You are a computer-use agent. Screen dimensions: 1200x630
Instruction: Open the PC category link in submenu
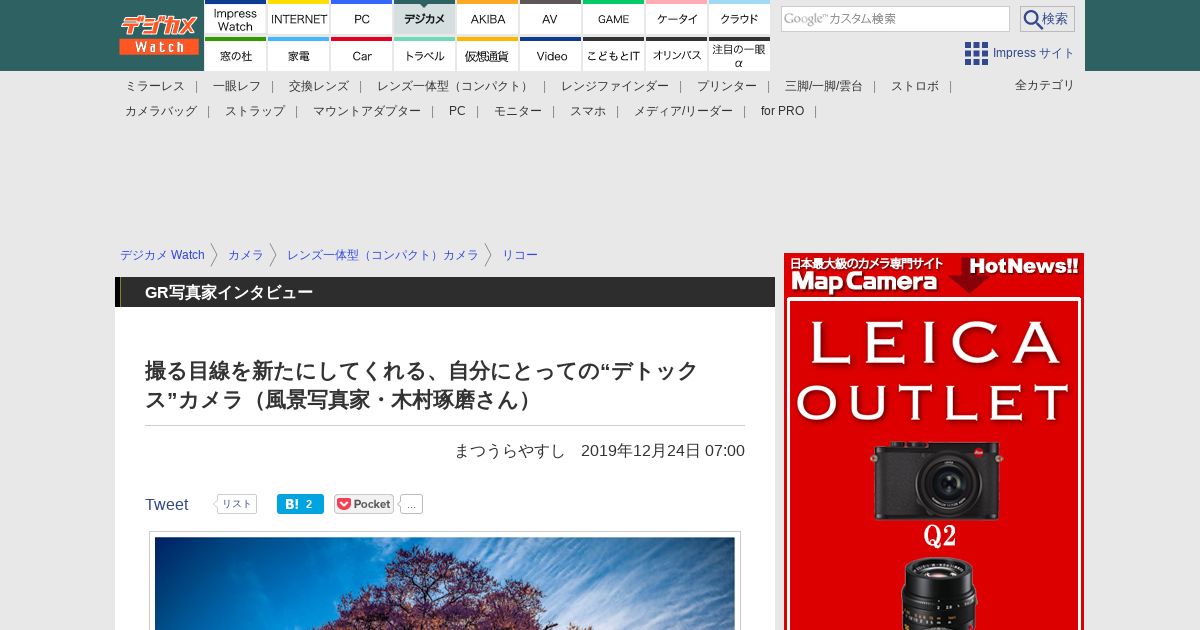pos(457,111)
